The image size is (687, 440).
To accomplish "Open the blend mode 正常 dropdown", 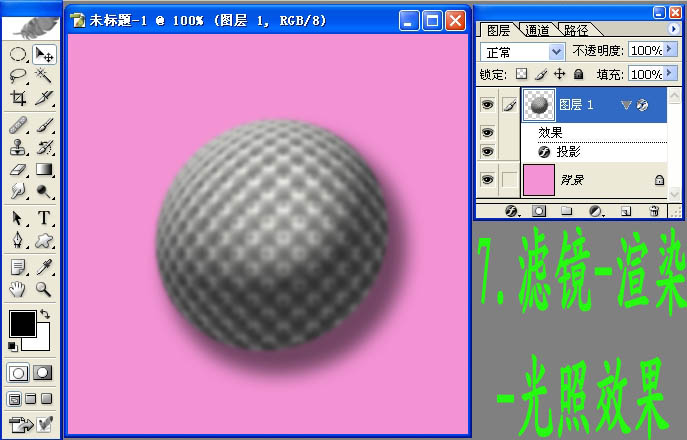I will (522, 52).
